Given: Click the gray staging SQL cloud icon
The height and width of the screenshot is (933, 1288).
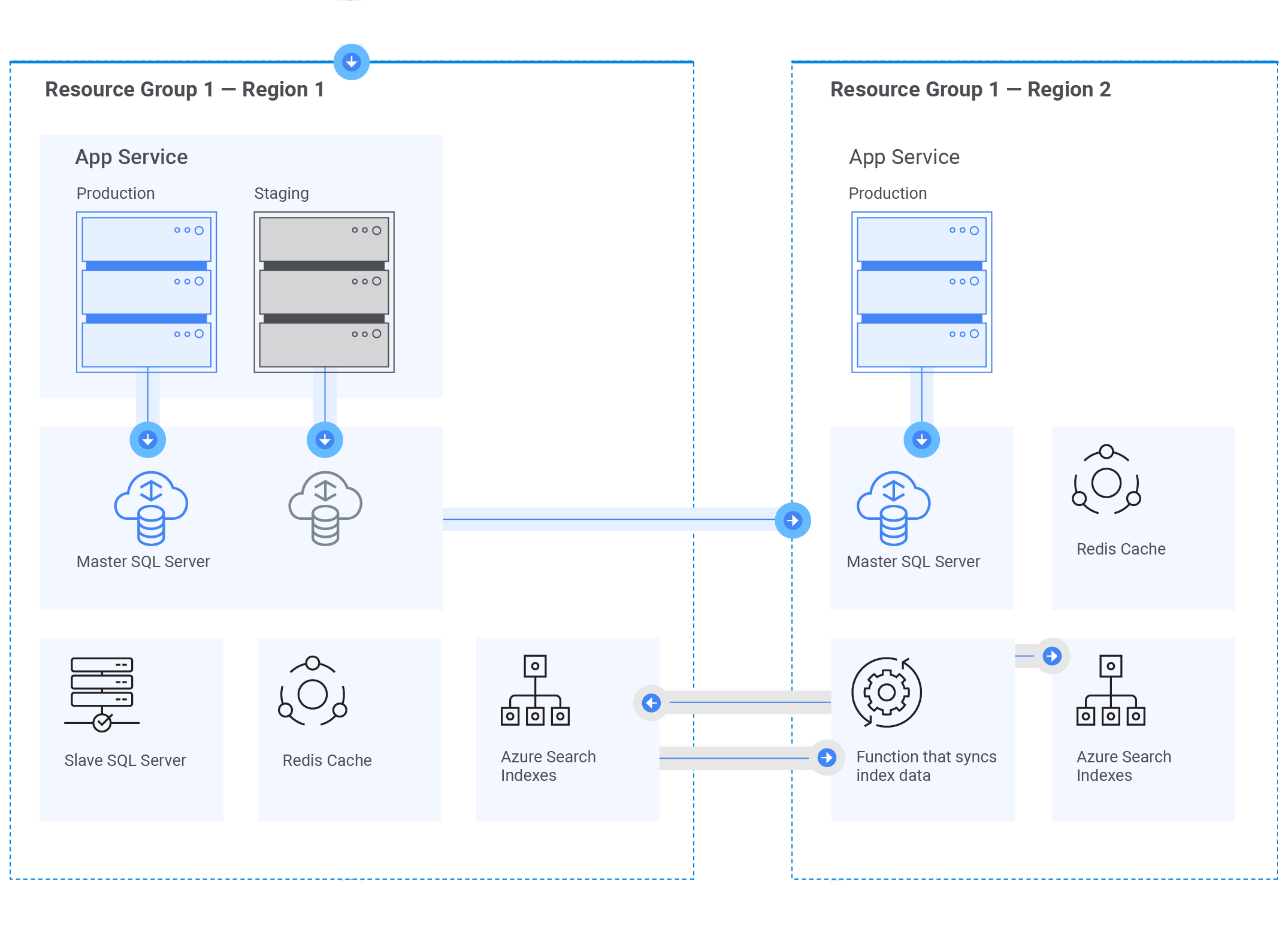Looking at the screenshot, I should (x=325, y=508).
